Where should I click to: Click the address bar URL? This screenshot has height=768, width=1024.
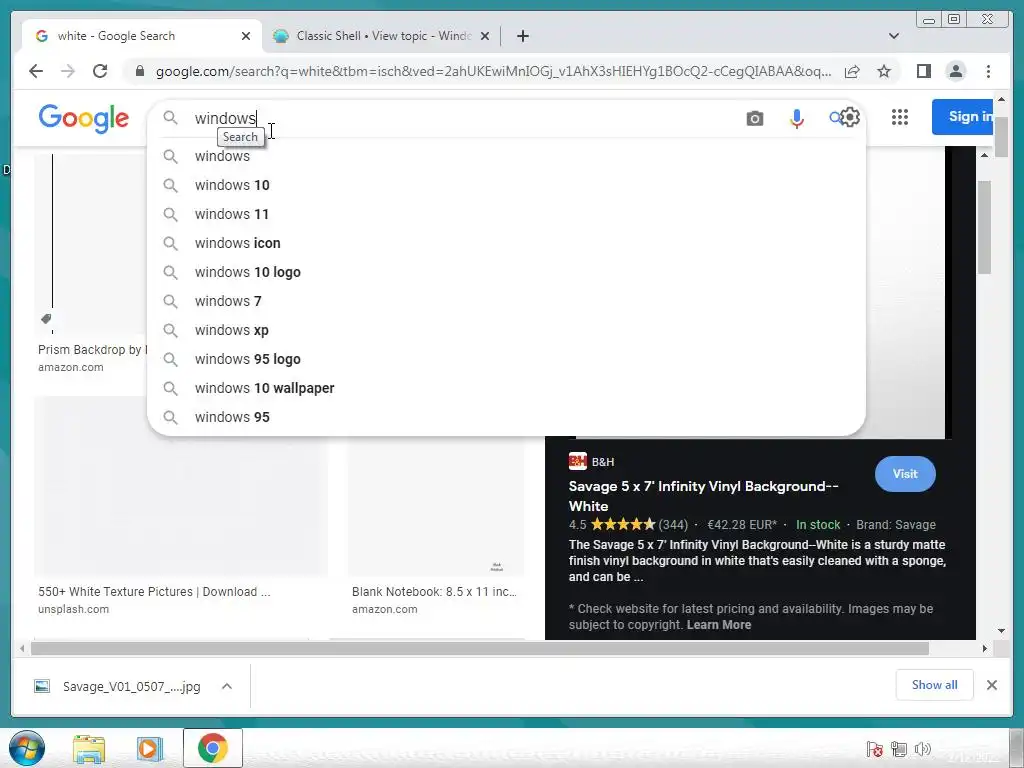click(x=493, y=71)
